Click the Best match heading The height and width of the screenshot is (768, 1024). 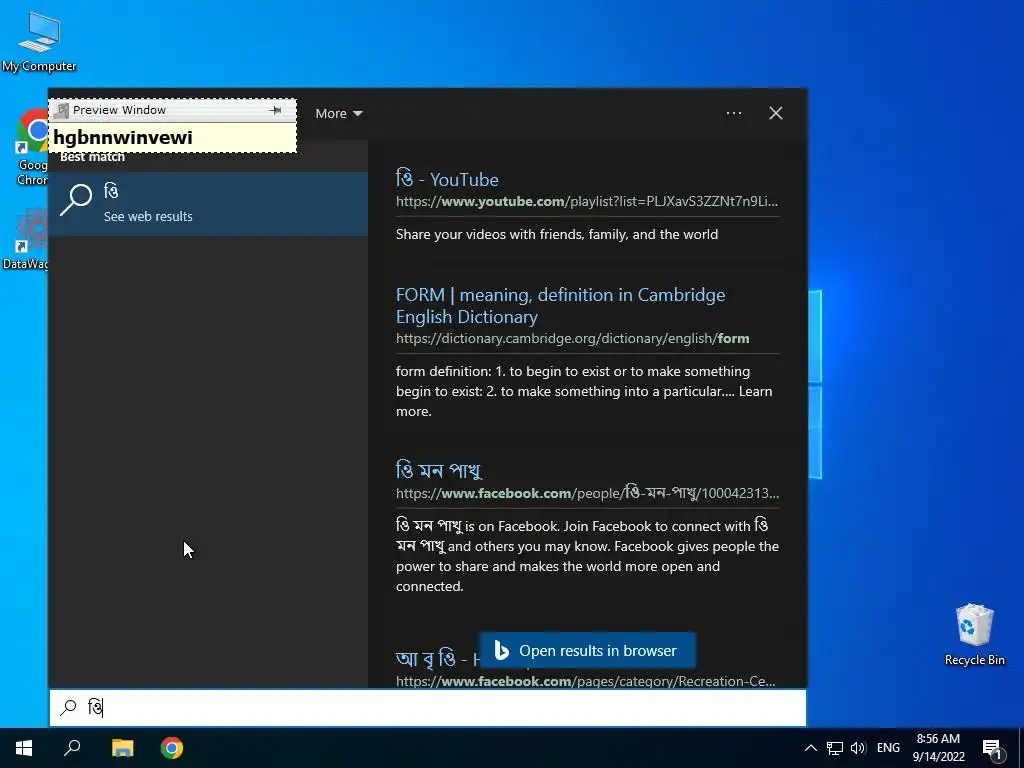tap(92, 157)
